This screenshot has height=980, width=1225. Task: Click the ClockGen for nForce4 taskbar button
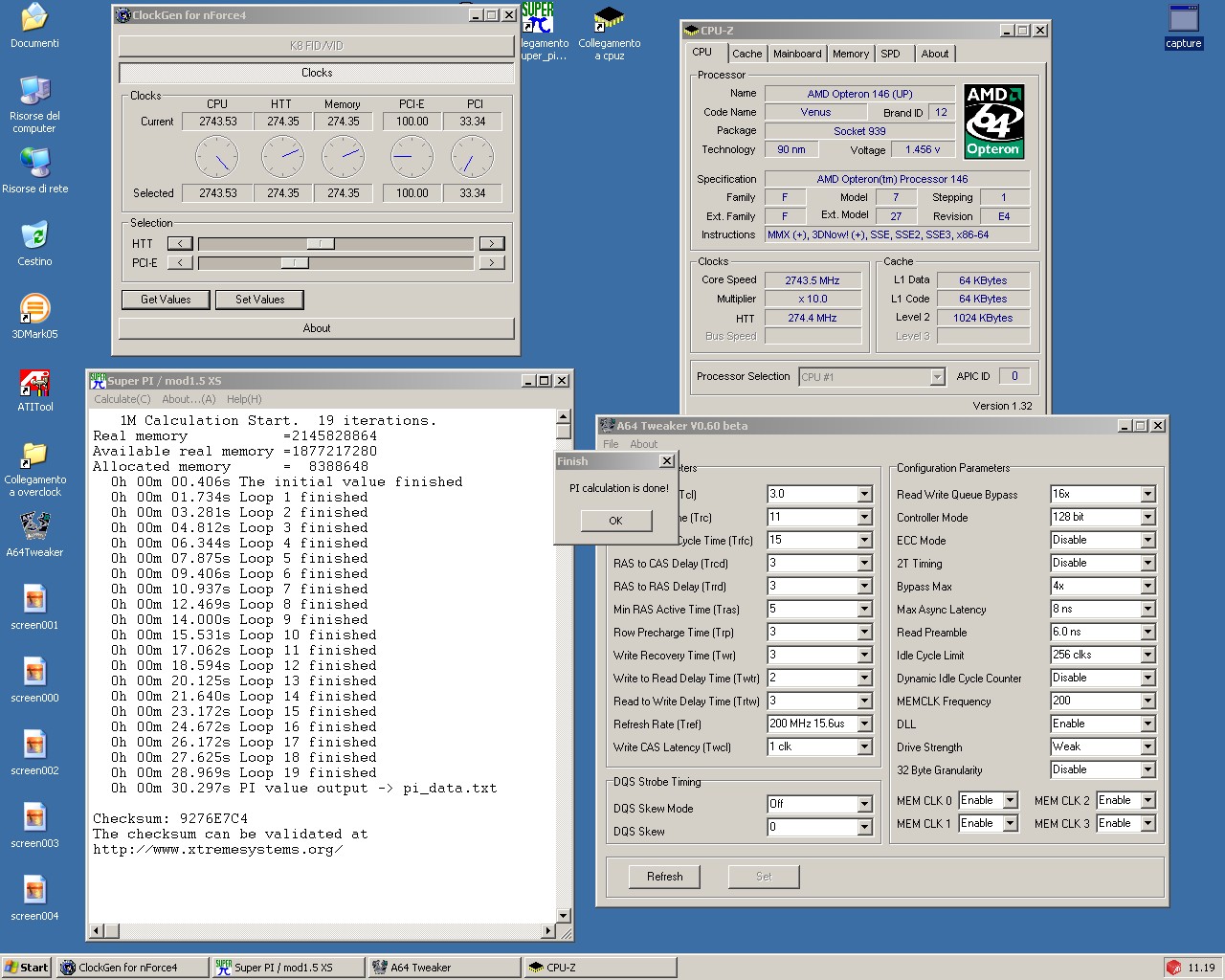133,968
